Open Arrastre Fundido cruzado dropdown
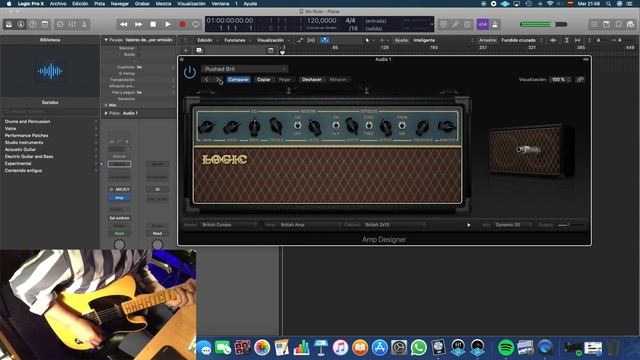 pyautogui.click(x=521, y=40)
